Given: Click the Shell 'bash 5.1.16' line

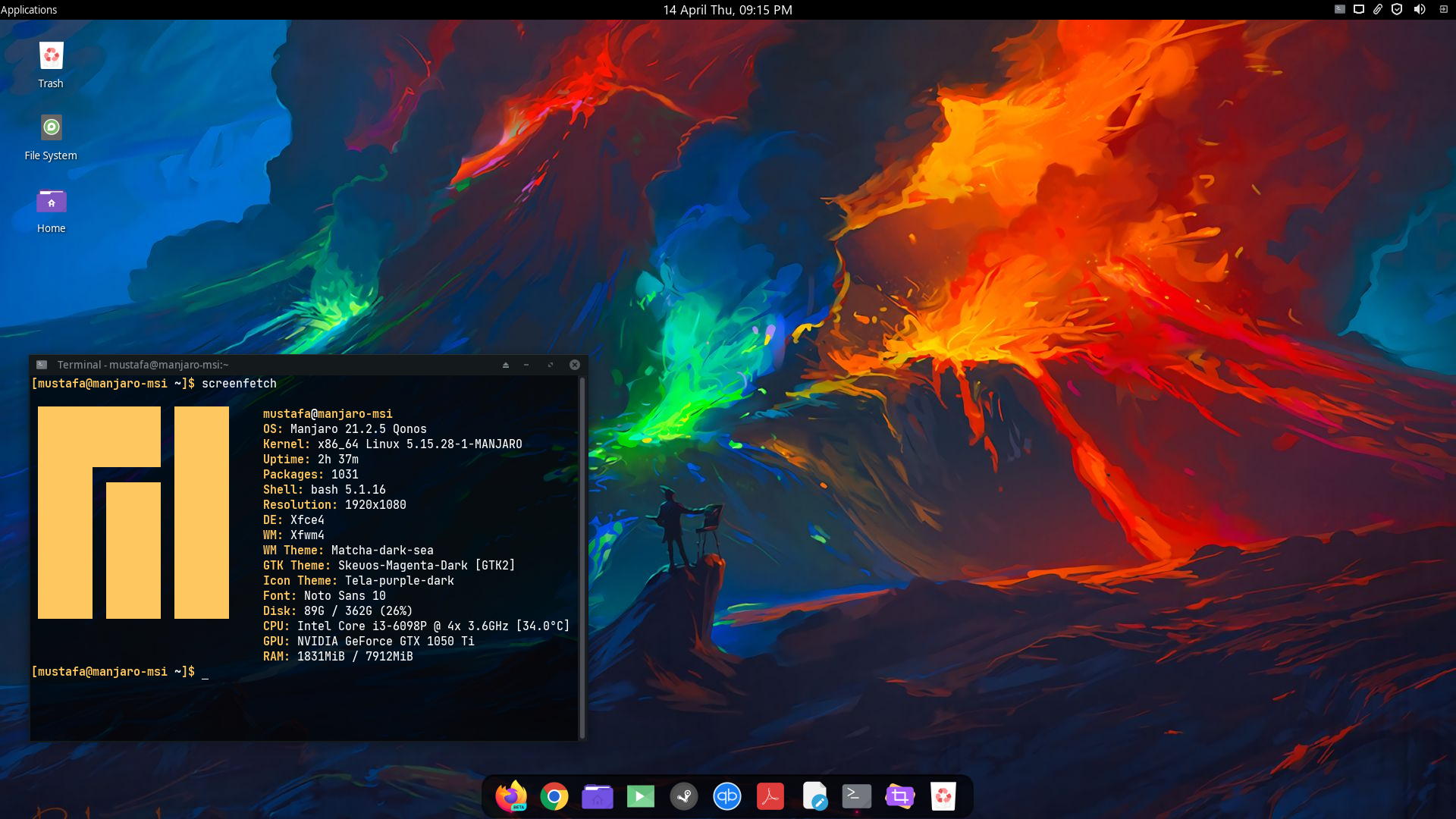Looking at the screenshot, I should [x=325, y=490].
